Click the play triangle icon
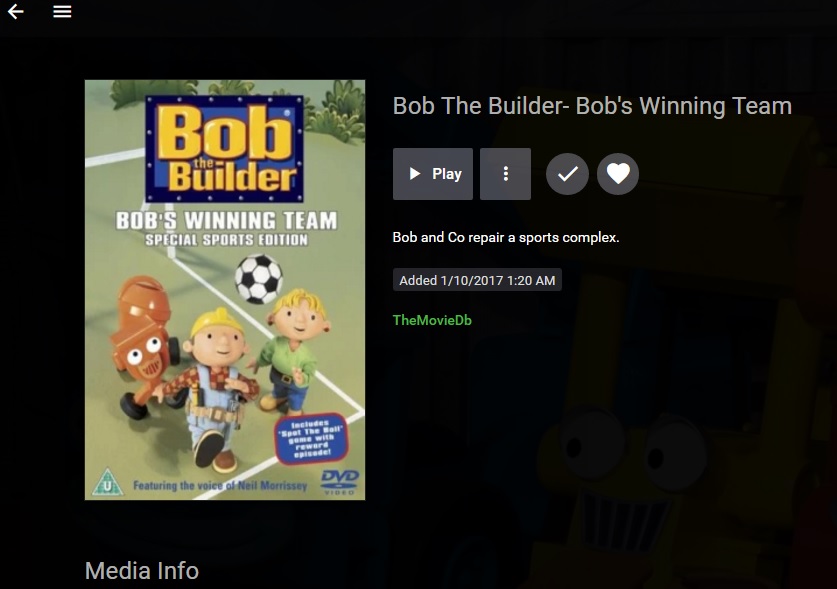 click(414, 174)
